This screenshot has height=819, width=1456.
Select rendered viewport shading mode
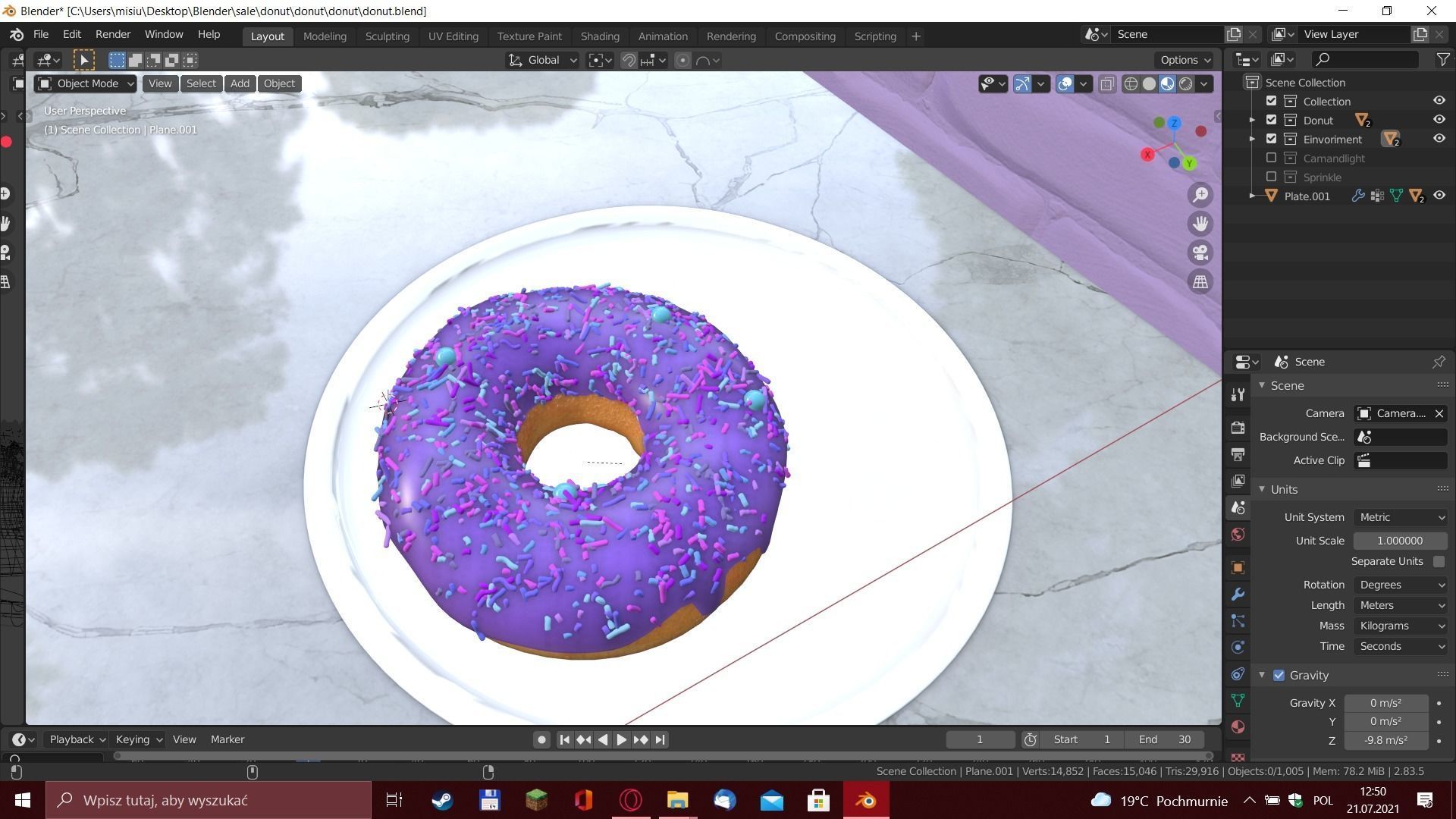[x=1186, y=84]
